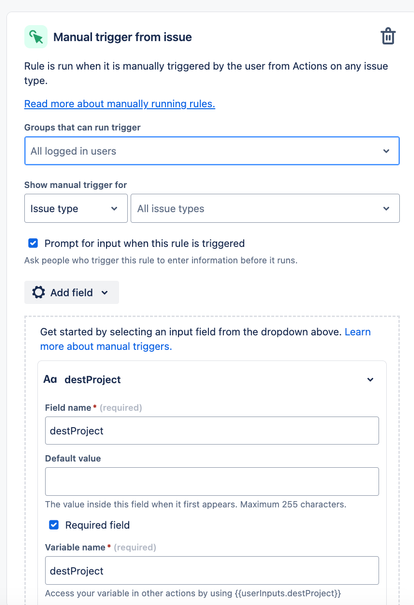The width and height of the screenshot is (414, 605).
Task: Click the destProject section header title
Action: [x=93, y=380]
